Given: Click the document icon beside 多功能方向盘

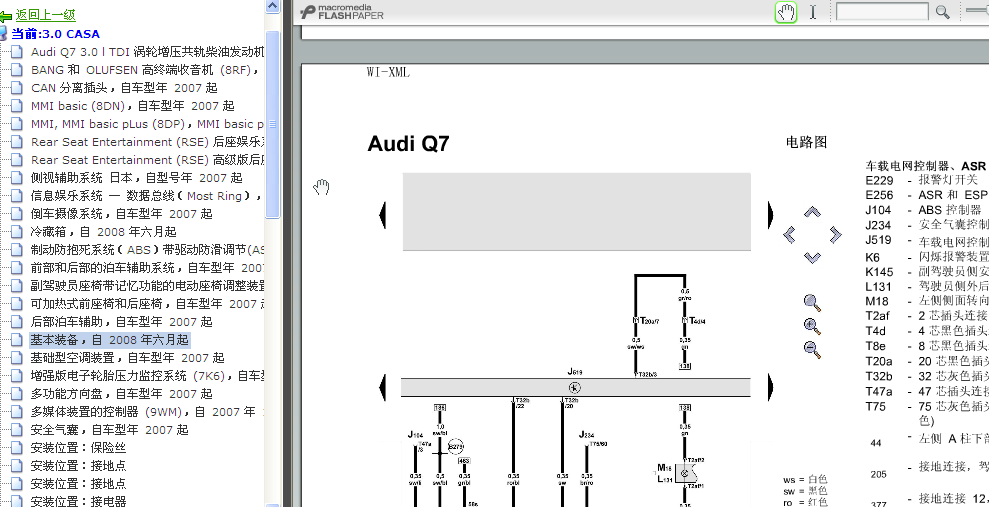Looking at the screenshot, I should click(x=17, y=393).
